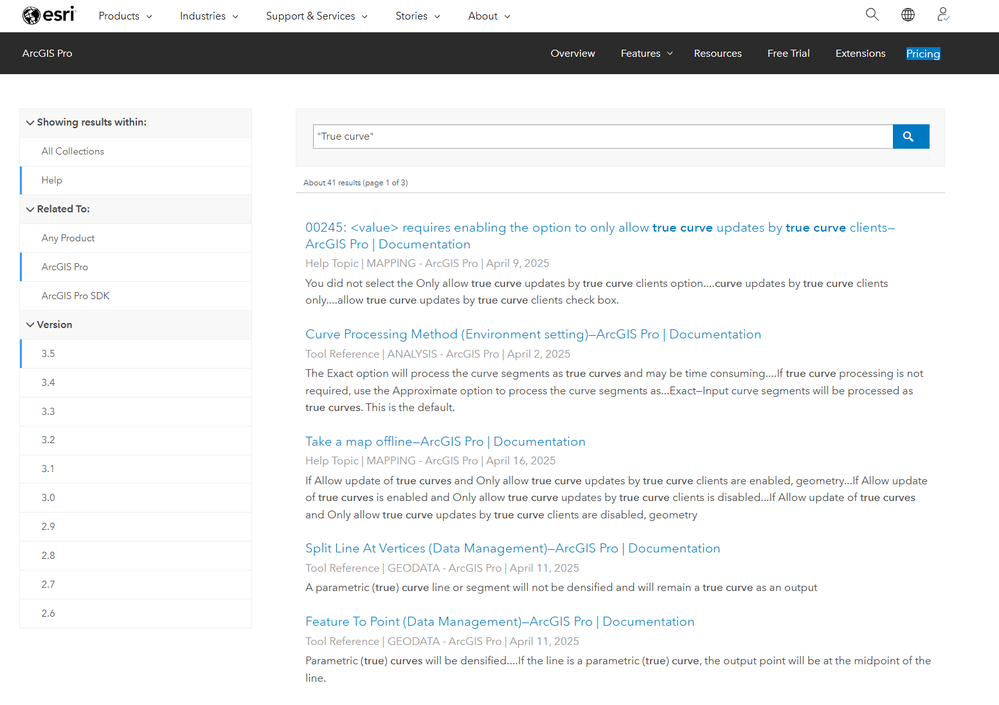Choose the Any Product filter
The height and width of the screenshot is (705, 999).
click(x=136, y=238)
